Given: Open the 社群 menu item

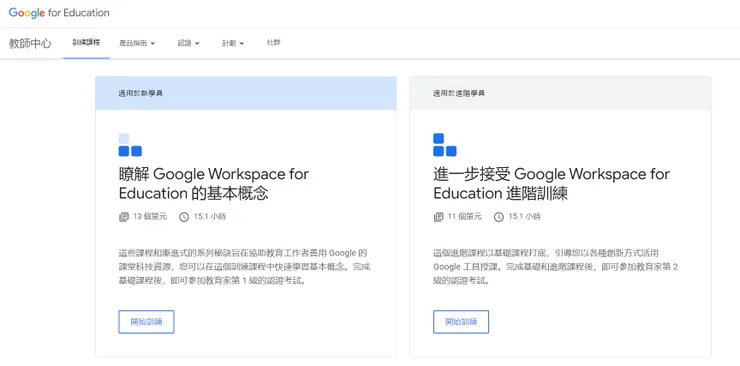Looking at the screenshot, I should click(x=274, y=42).
